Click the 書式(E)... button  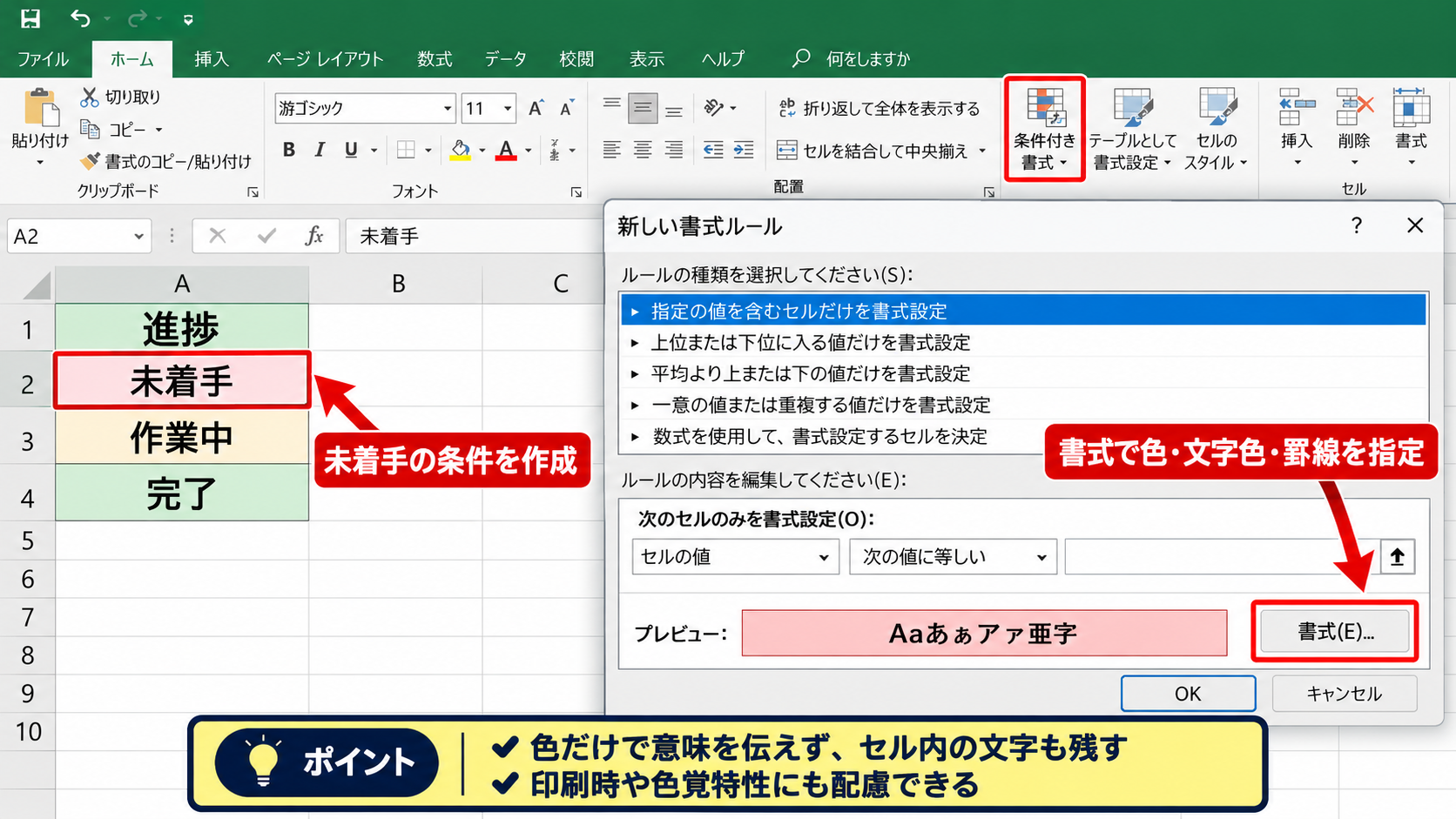pyautogui.click(x=1335, y=632)
